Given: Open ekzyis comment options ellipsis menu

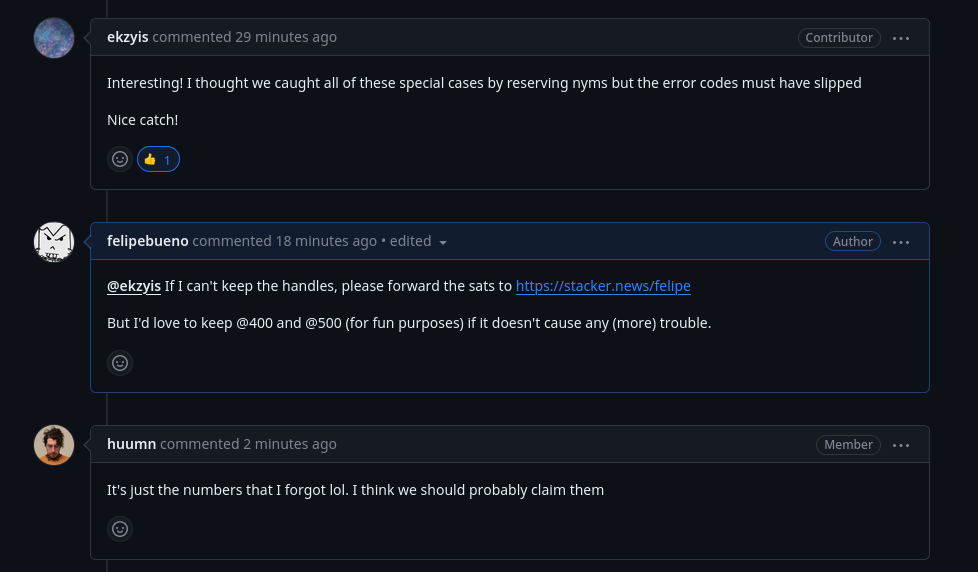Looking at the screenshot, I should coord(901,38).
